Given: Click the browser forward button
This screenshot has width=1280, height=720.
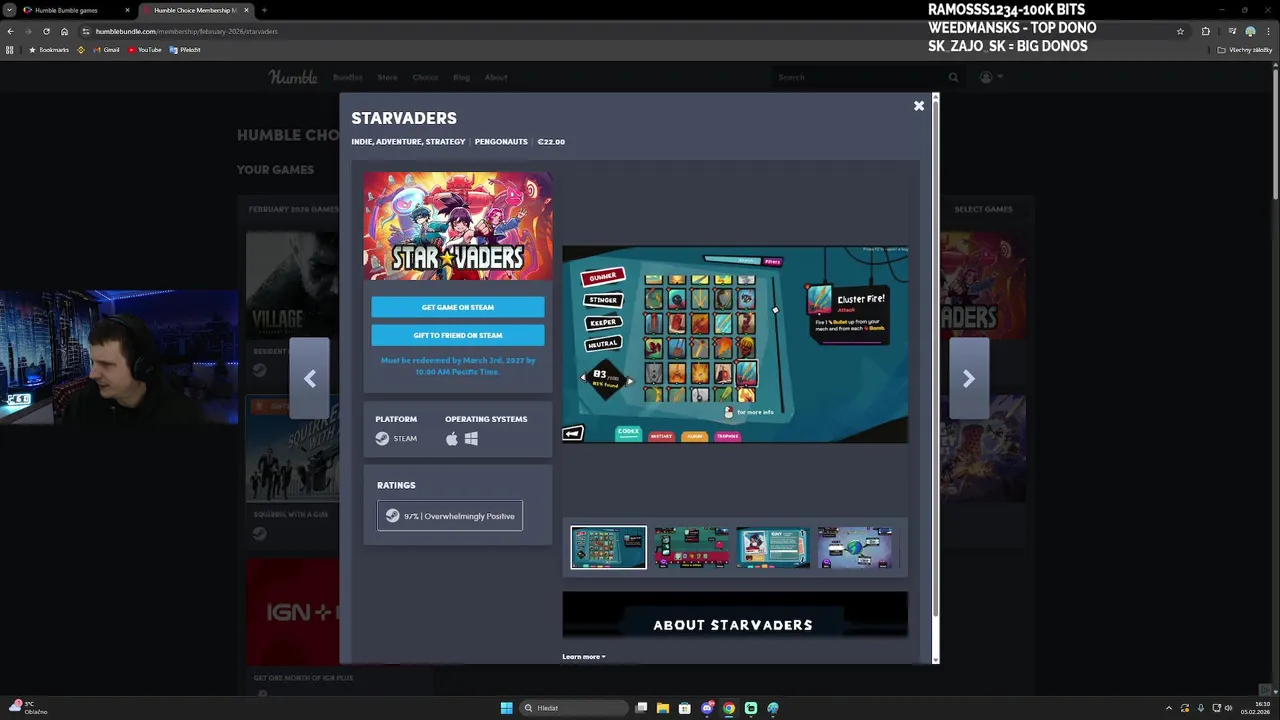Looking at the screenshot, I should [x=28, y=31].
